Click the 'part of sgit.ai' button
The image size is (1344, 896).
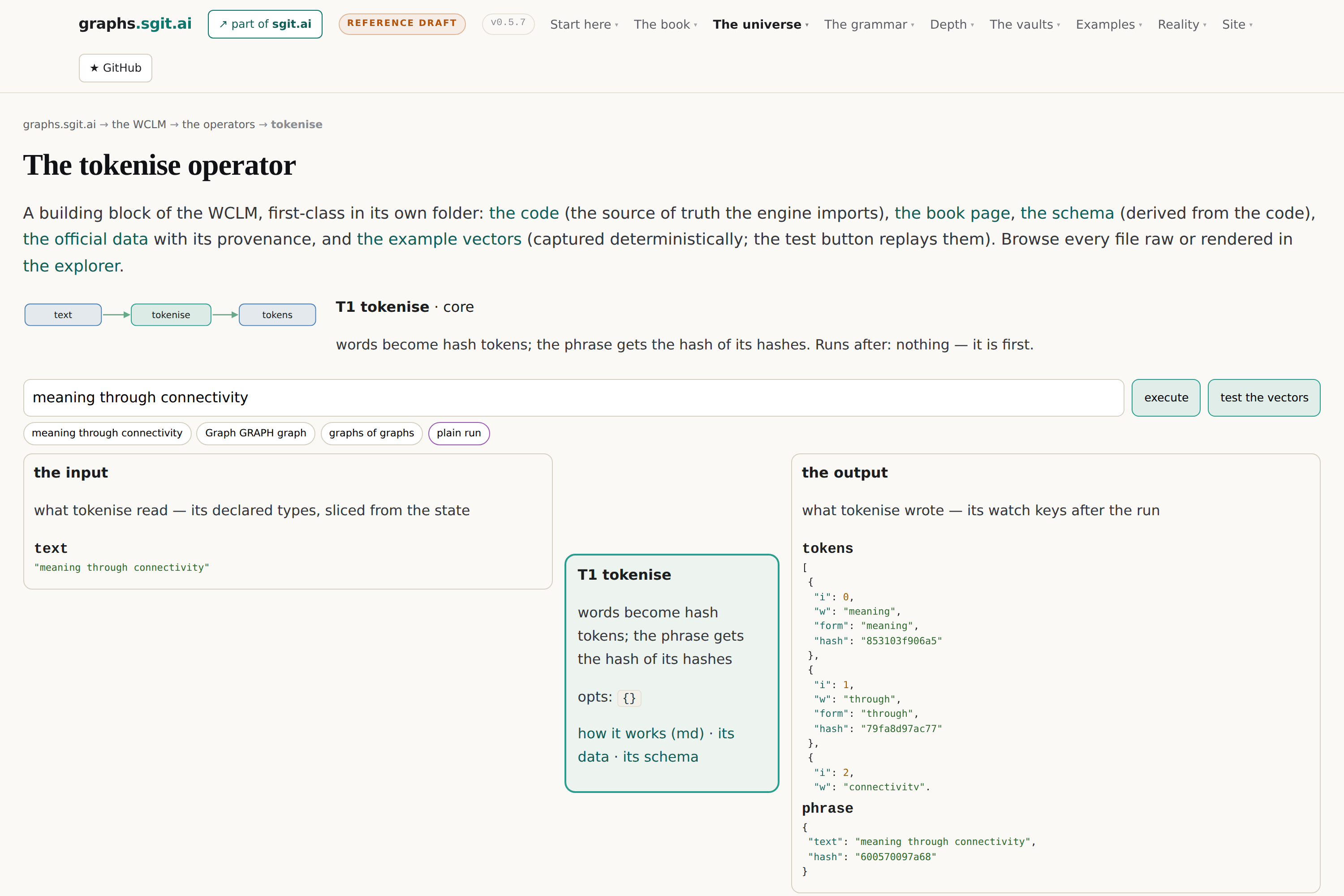(265, 24)
